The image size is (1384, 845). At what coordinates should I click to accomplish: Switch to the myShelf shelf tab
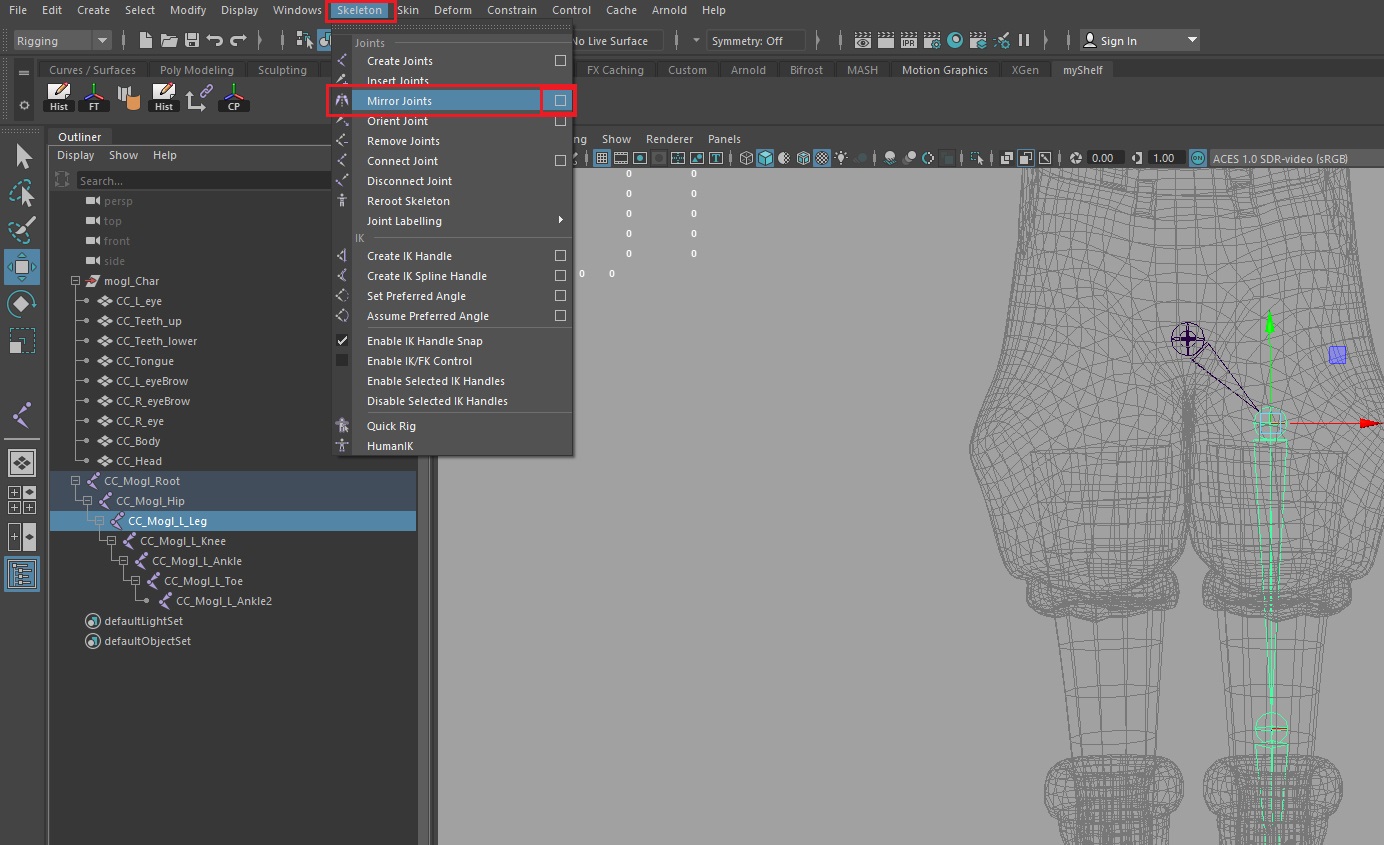[1082, 70]
